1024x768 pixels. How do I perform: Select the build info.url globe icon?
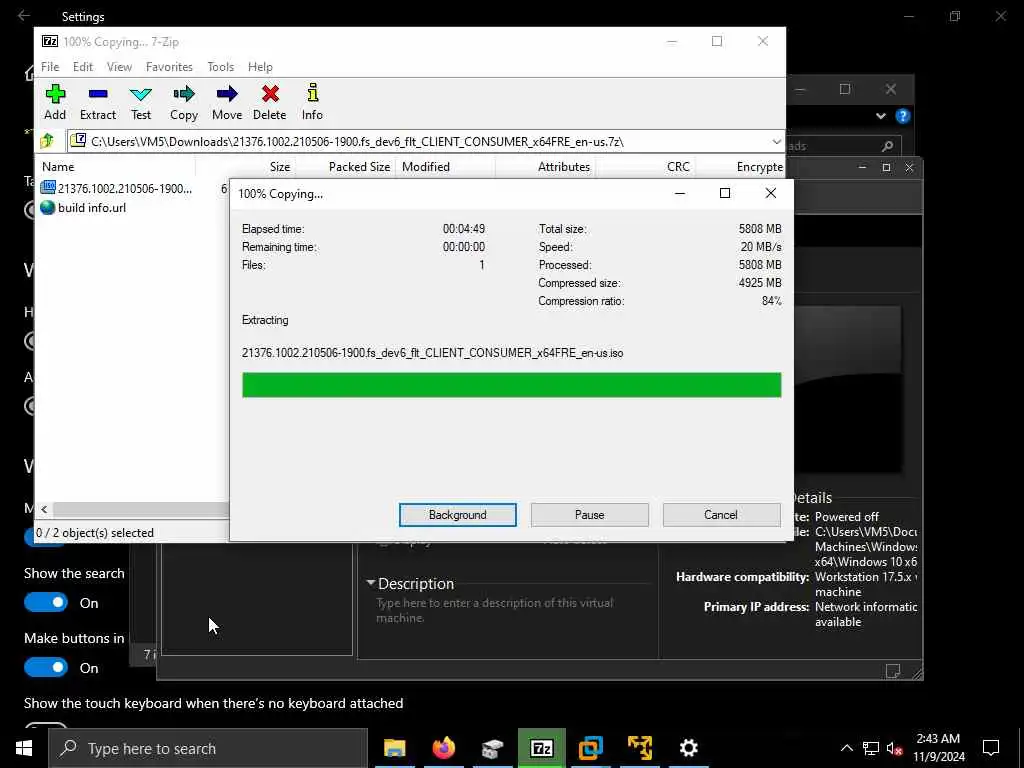pyautogui.click(x=48, y=208)
